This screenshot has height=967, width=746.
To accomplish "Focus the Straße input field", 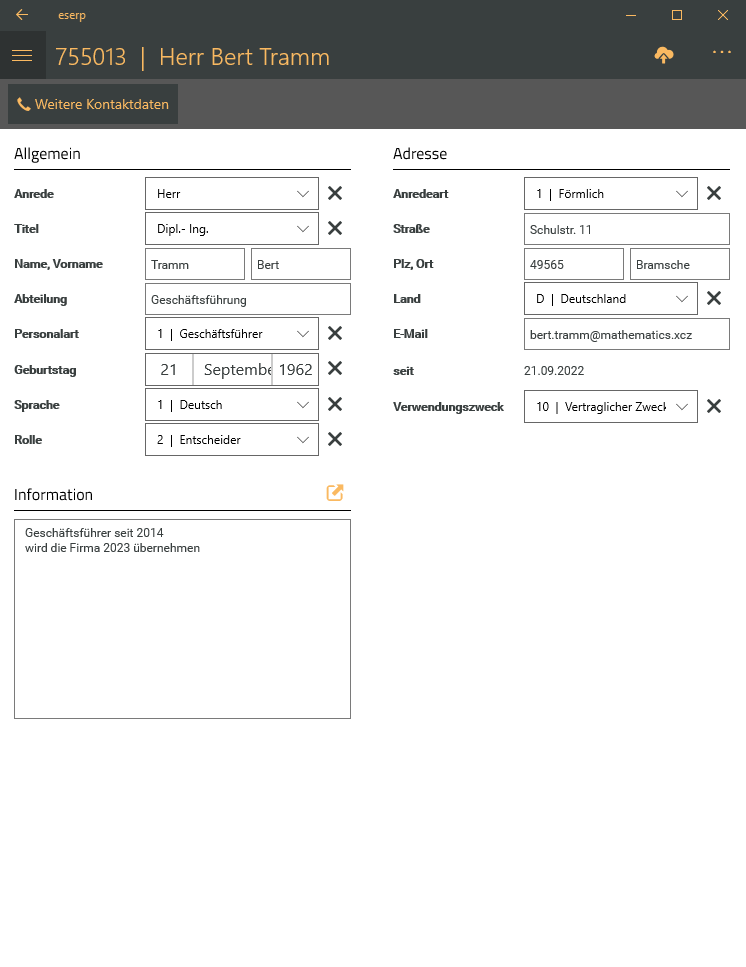I will [626, 229].
